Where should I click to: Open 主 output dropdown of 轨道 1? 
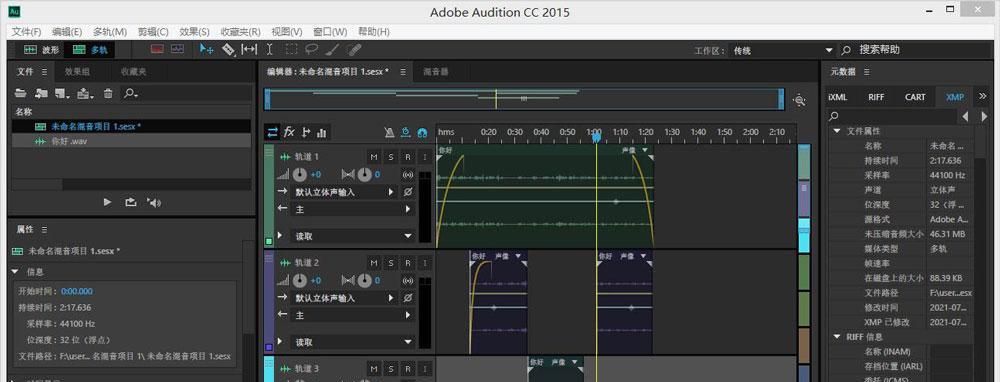pyautogui.click(x=352, y=209)
